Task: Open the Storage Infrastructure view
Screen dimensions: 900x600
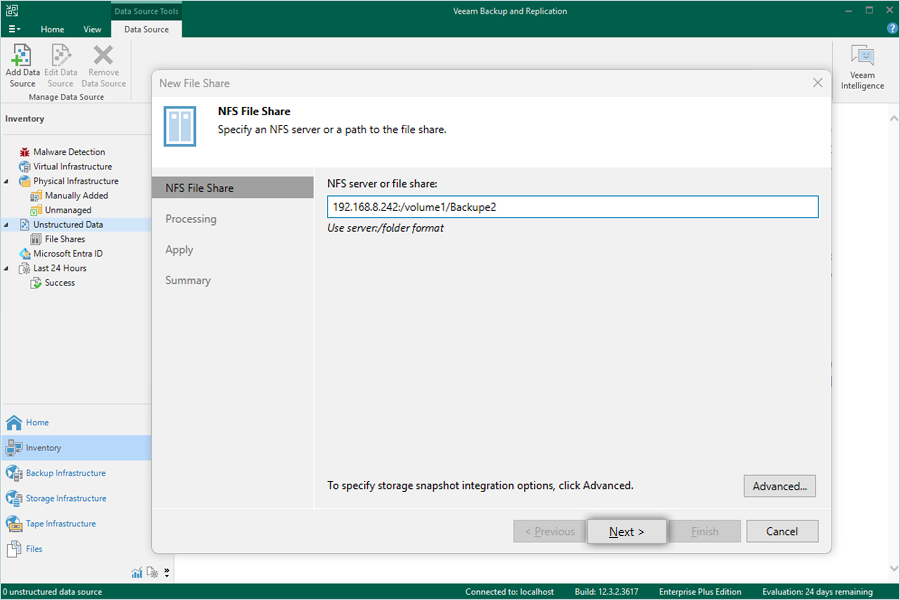Action: point(66,498)
